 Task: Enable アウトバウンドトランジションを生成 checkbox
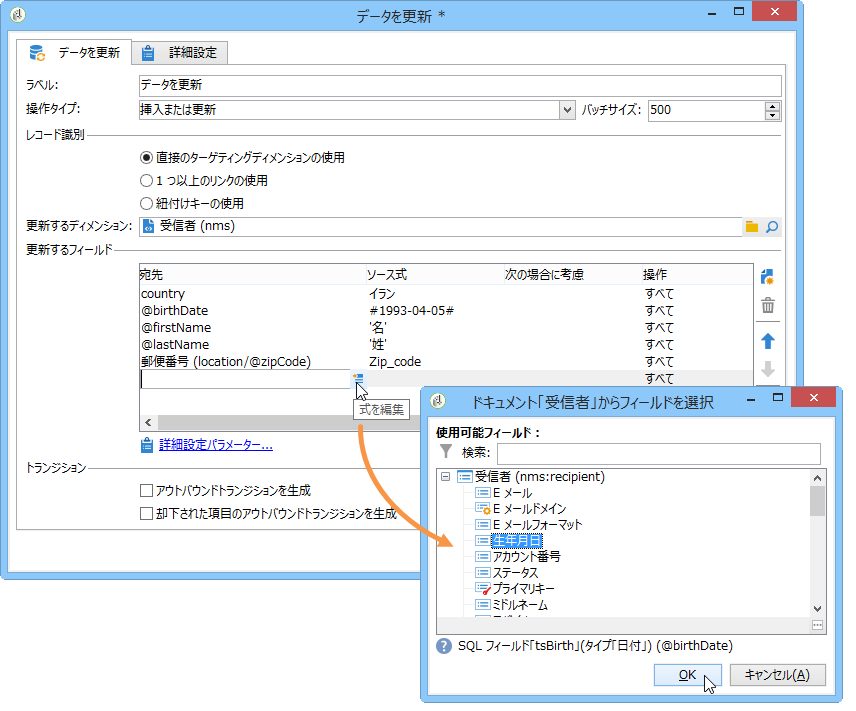tap(146, 490)
